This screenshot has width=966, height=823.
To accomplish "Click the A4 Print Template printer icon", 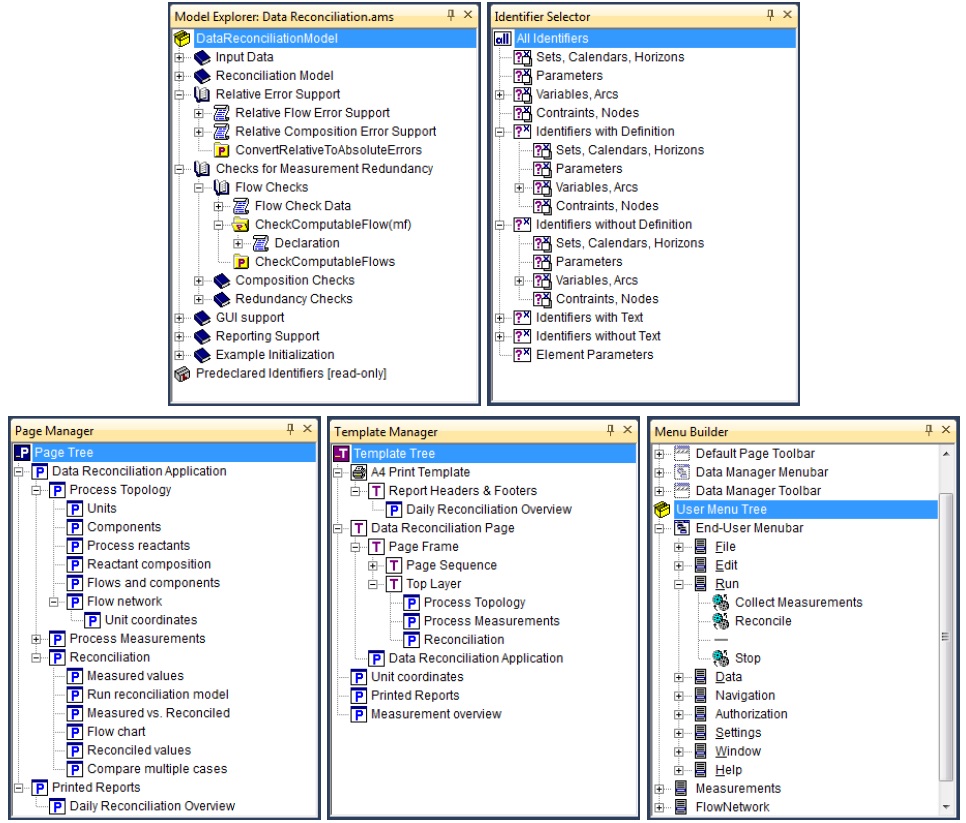I will tap(359, 472).
